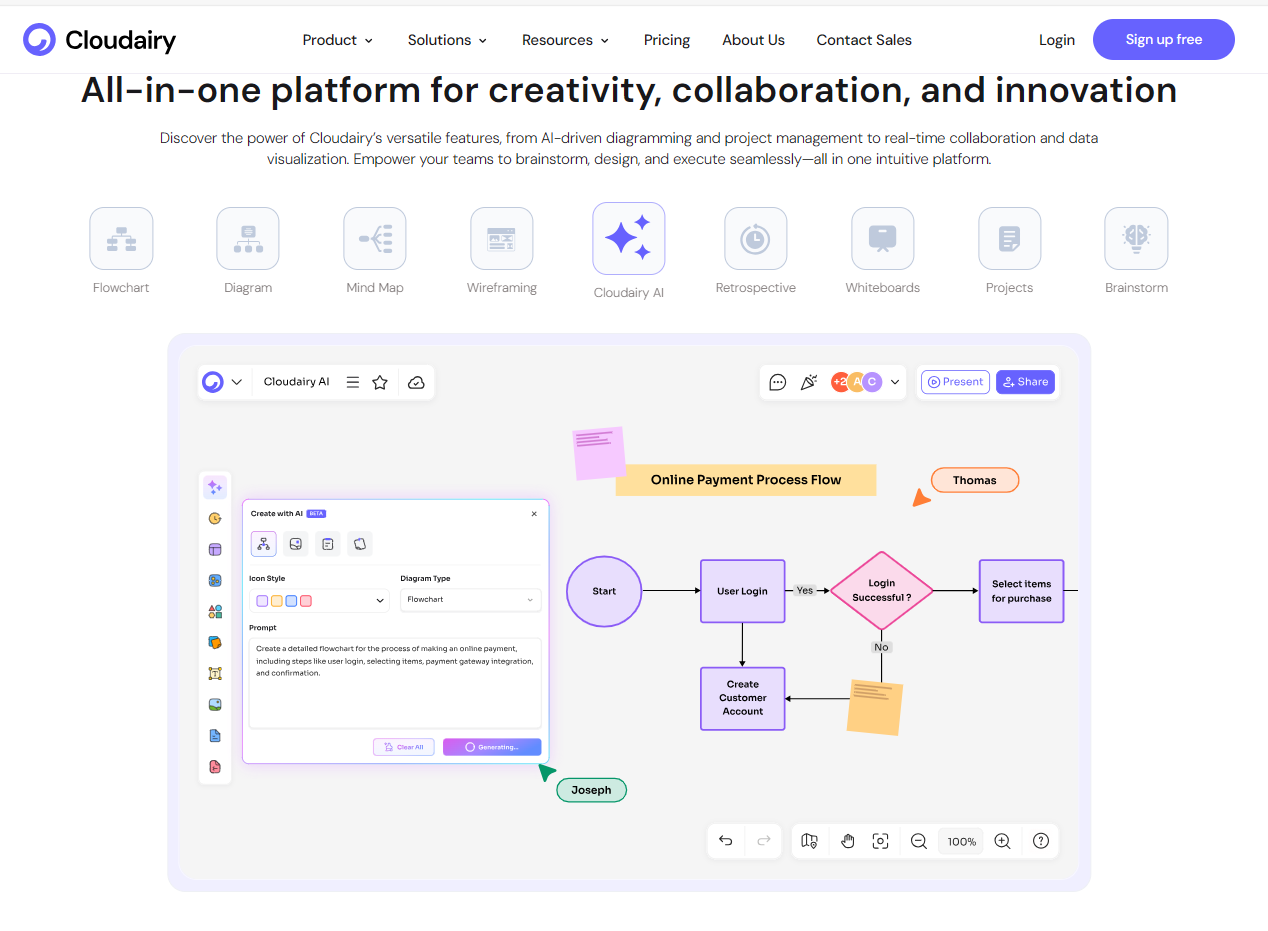Click the redo arrow

764,841
